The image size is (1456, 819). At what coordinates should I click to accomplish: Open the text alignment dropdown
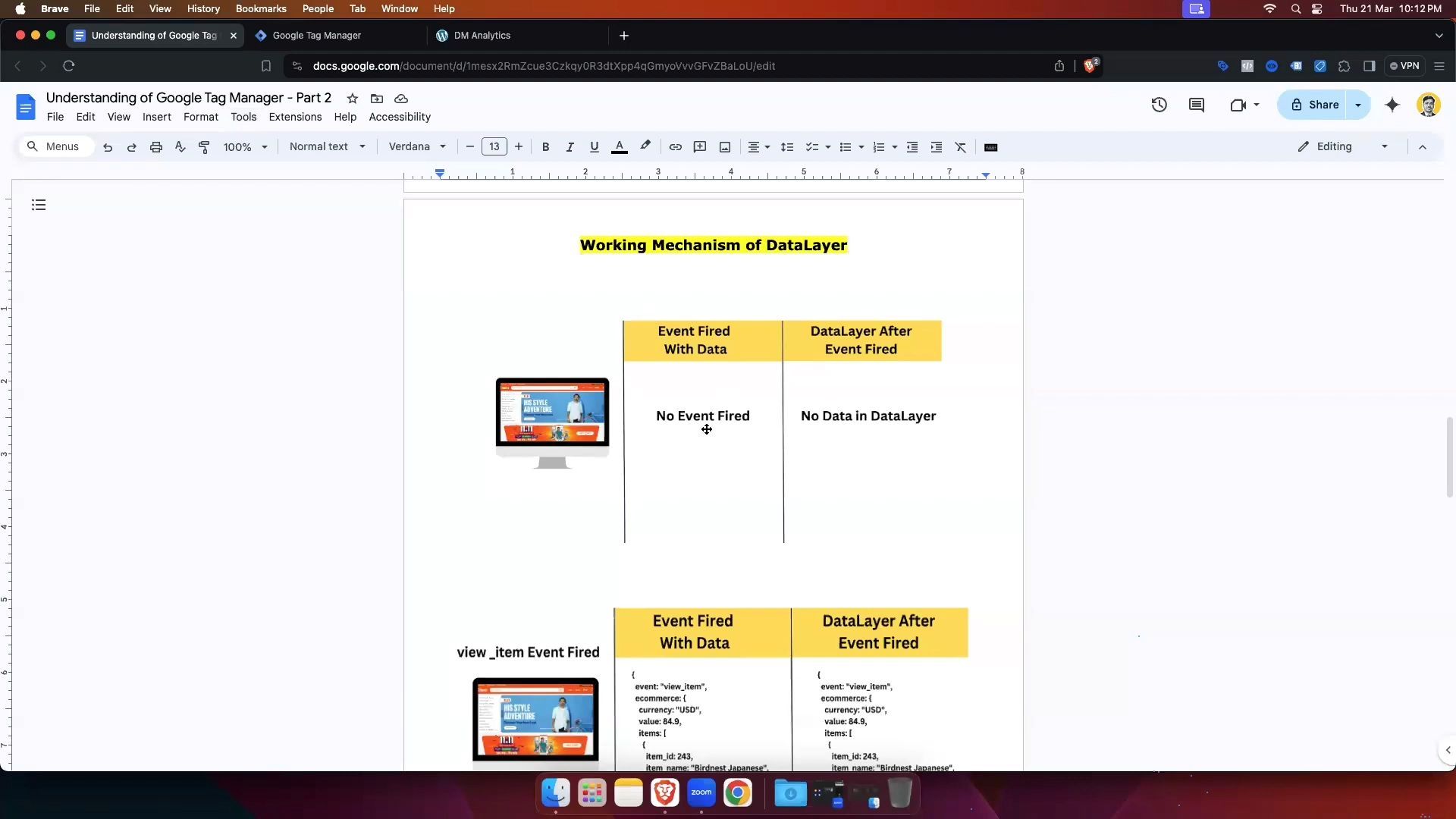click(x=759, y=147)
